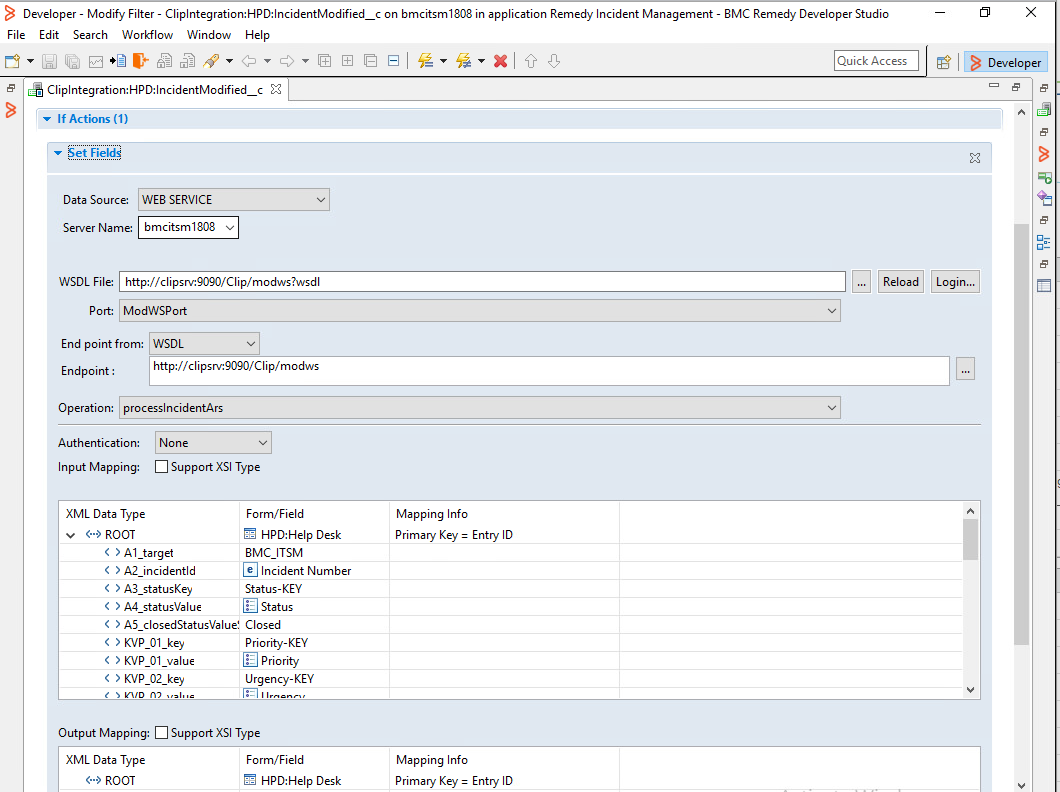This screenshot has height=792, width=1060.
Task: Click the import document arrow icon
Action: coord(118,61)
